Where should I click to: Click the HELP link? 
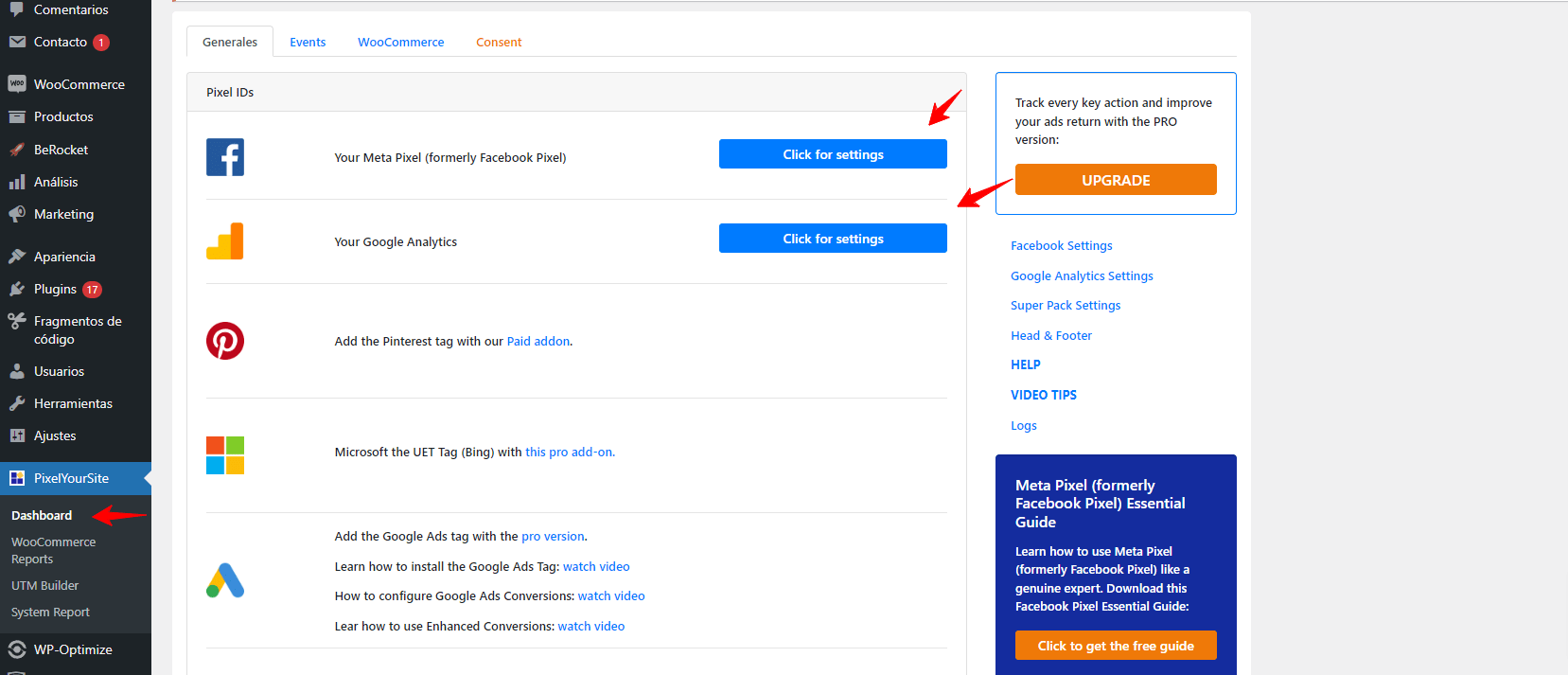(x=1026, y=364)
